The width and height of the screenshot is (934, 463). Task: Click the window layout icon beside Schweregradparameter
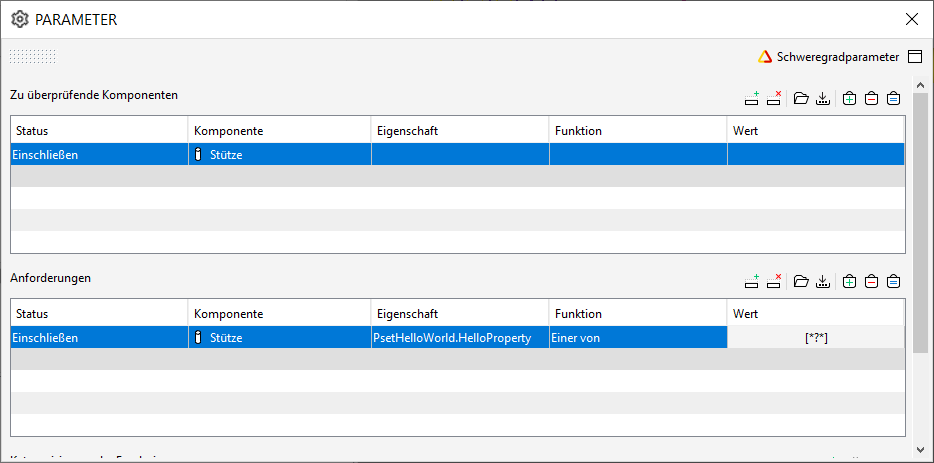point(914,57)
